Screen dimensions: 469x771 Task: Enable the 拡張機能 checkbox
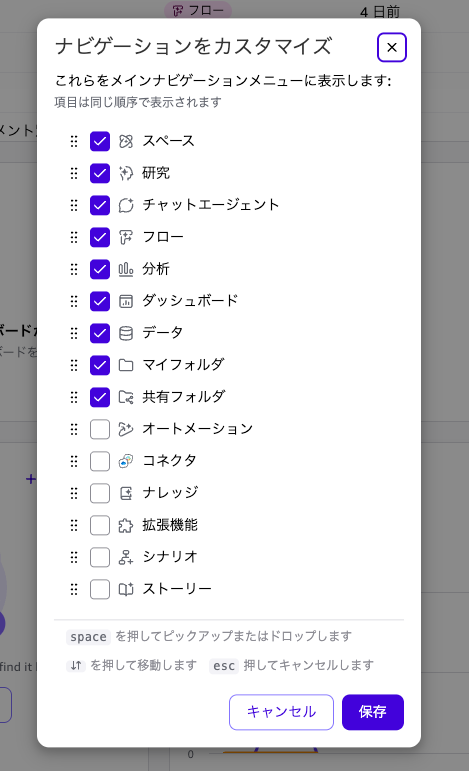100,526
